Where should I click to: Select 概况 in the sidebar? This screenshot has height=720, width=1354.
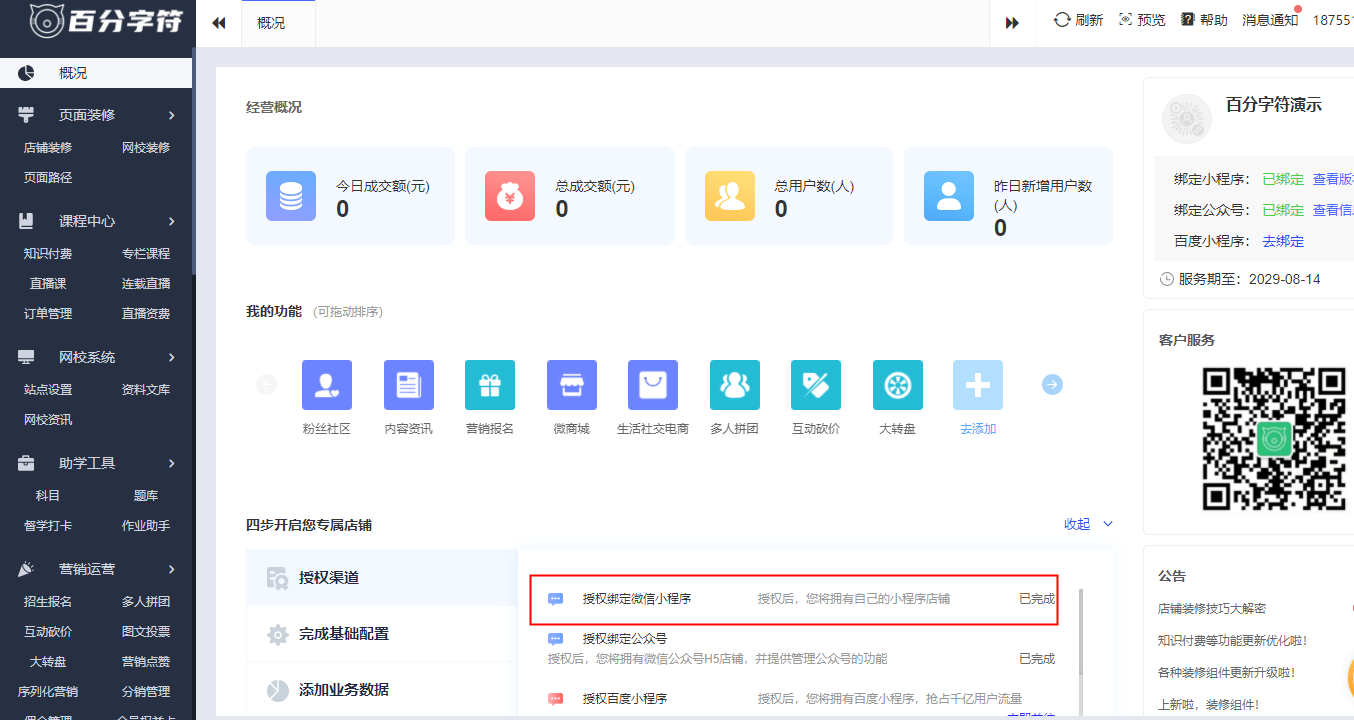pyautogui.click(x=96, y=73)
